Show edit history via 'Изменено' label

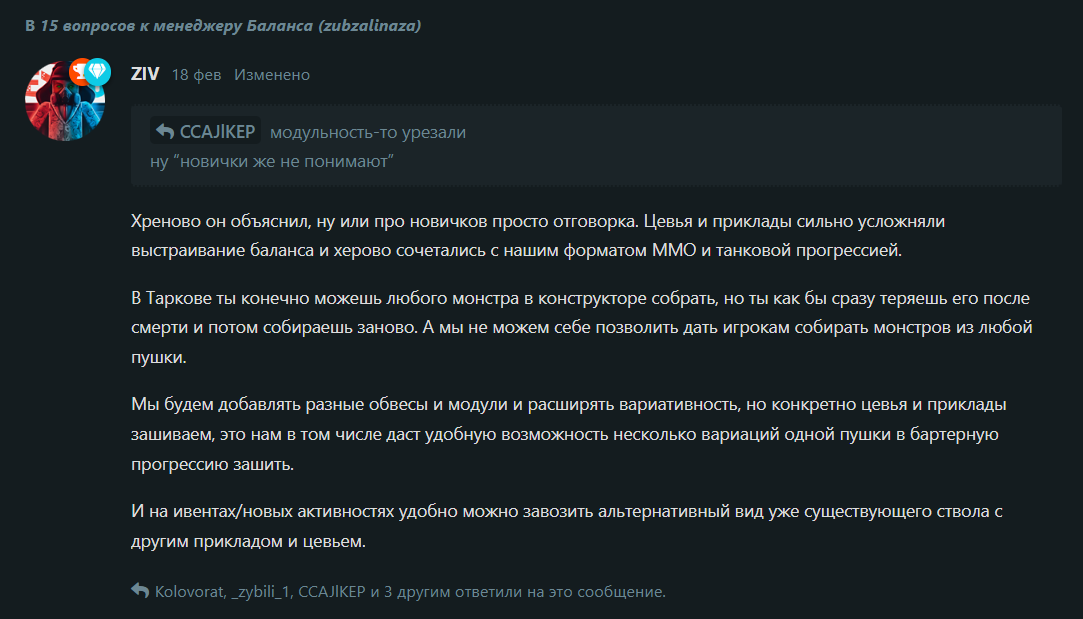coord(272,75)
